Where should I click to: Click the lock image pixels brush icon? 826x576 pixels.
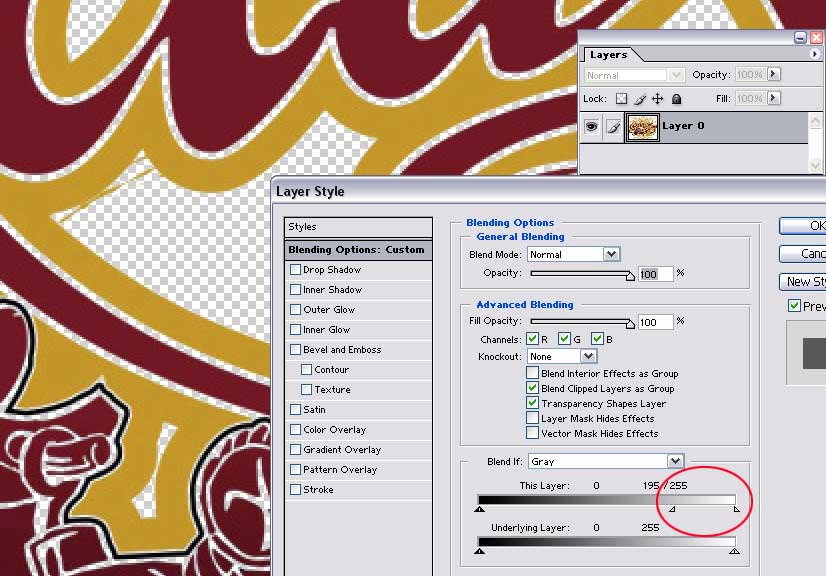[639, 99]
